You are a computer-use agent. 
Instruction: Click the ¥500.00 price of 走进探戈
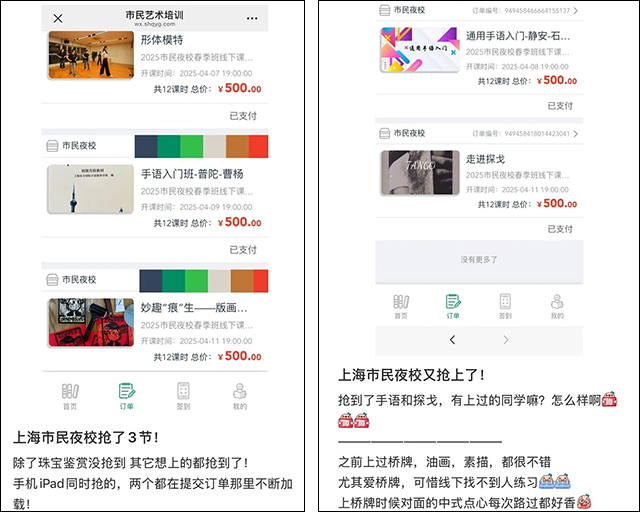[557, 203]
